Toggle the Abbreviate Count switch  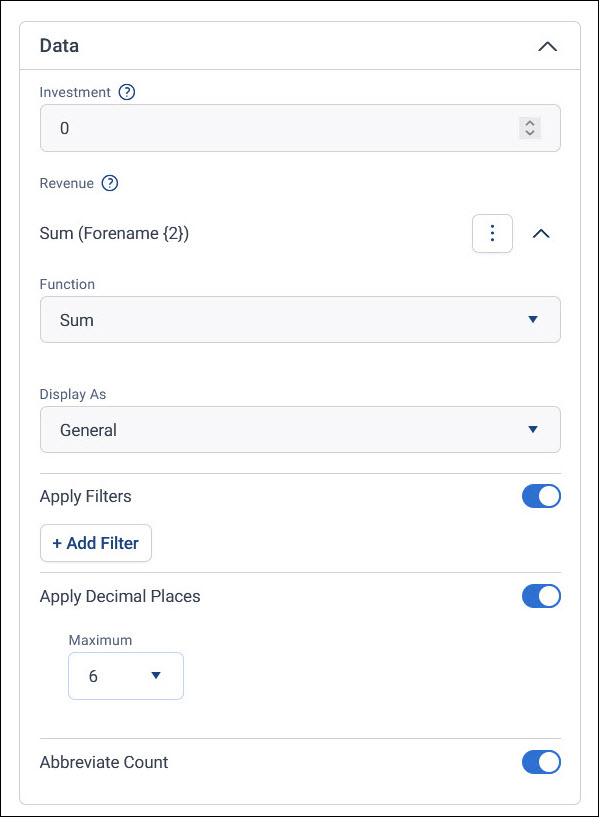541,762
